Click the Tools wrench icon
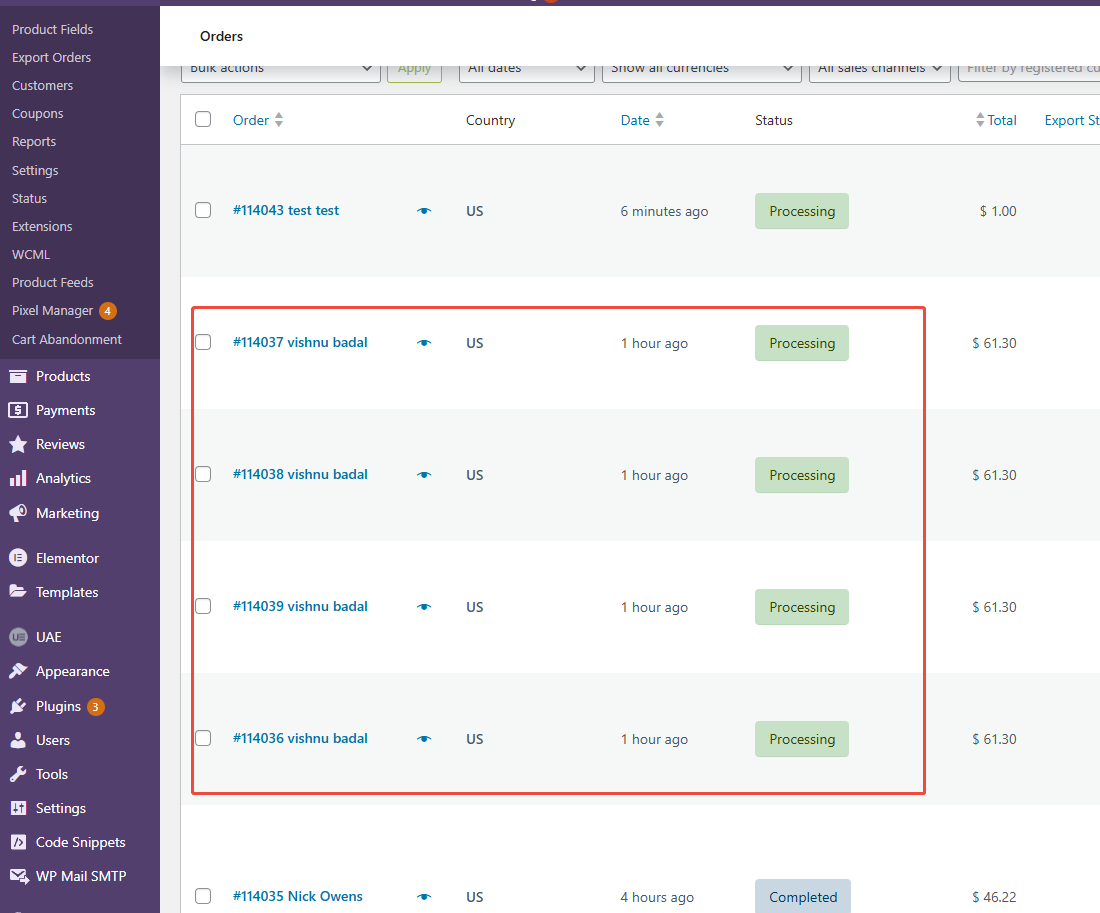This screenshot has height=913, width=1100. coord(18,774)
